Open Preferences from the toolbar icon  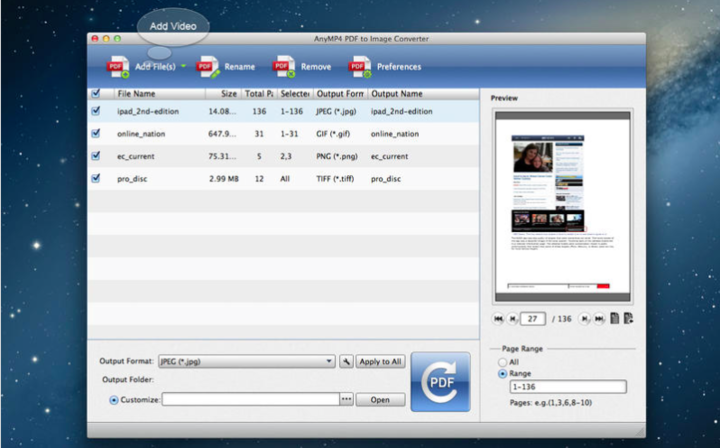click(x=360, y=67)
